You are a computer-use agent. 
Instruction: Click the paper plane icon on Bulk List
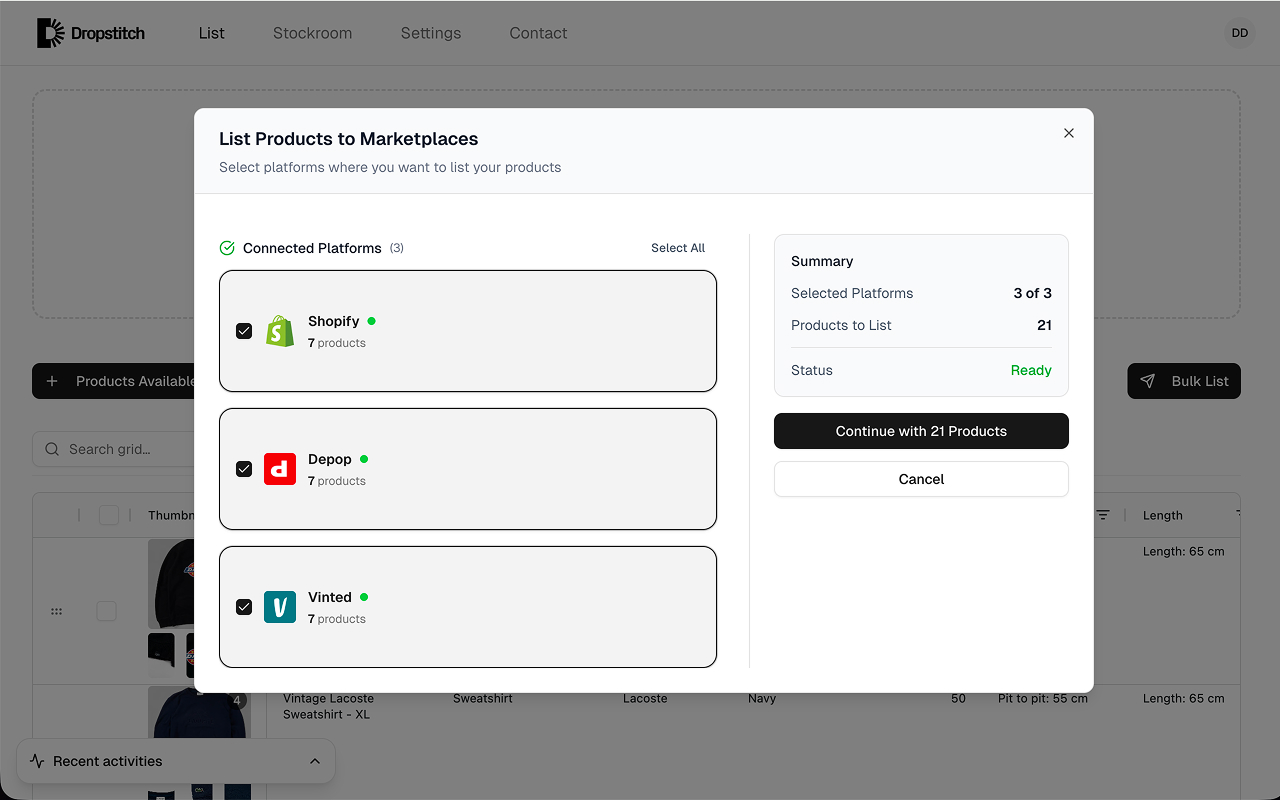point(1148,381)
